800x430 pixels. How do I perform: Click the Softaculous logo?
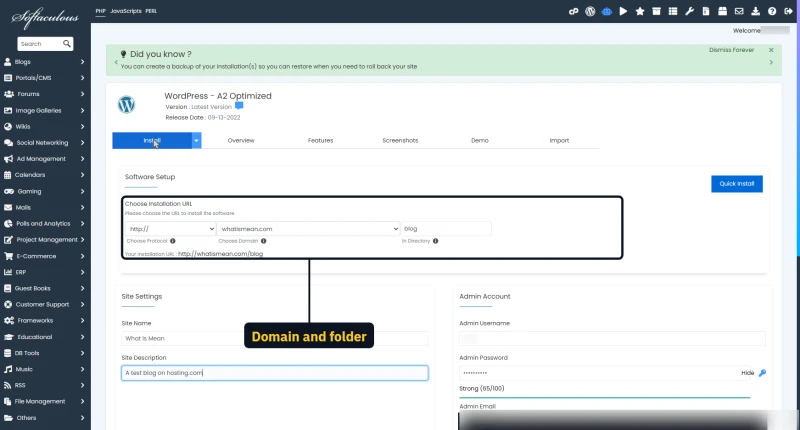click(x=45, y=18)
